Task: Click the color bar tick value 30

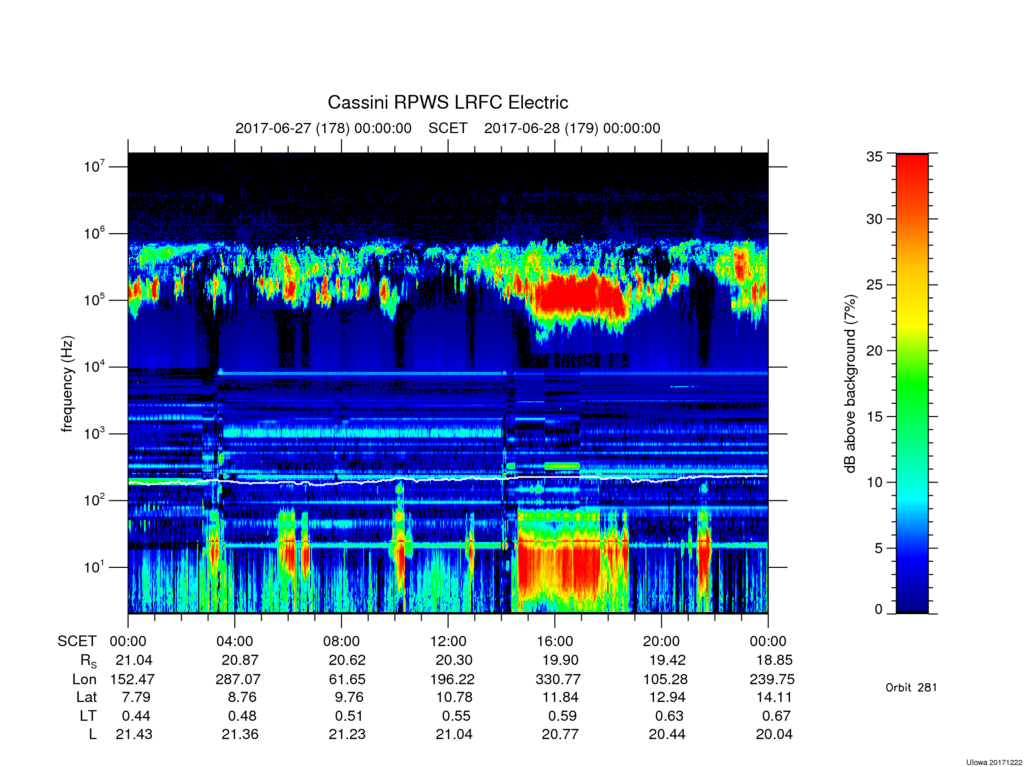Action: click(x=874, y=219)
